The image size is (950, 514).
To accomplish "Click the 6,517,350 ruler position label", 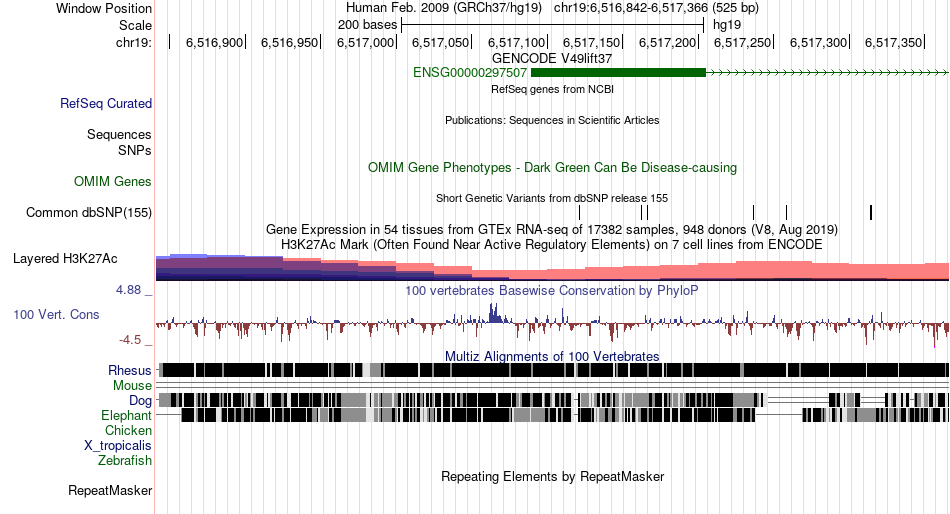I will point(893,42).
